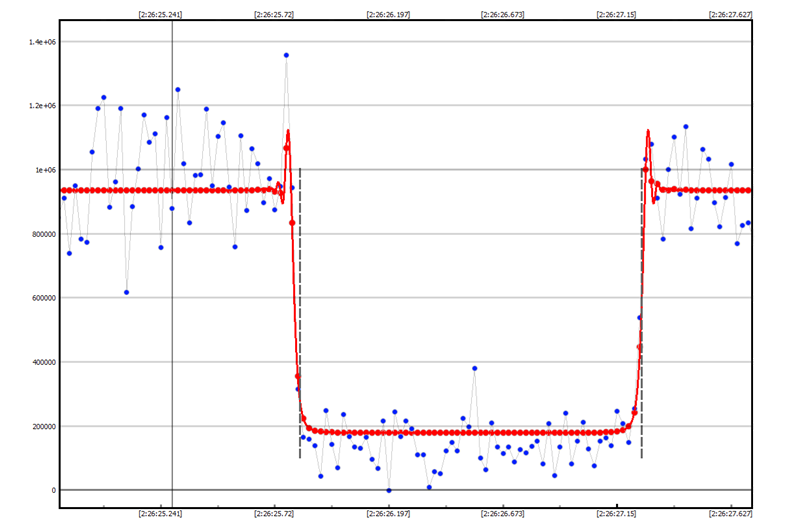Click the top axis label [2:26:25.241]
796x530 pixels.
coord(160,15)
